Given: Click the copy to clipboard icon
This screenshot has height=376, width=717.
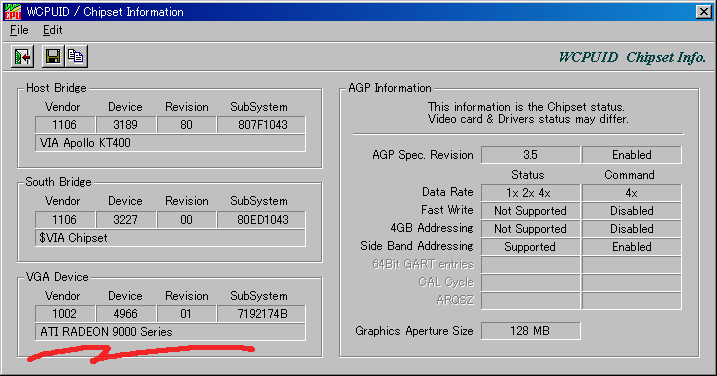Looking at the screenshot, I should pos(76,57).
